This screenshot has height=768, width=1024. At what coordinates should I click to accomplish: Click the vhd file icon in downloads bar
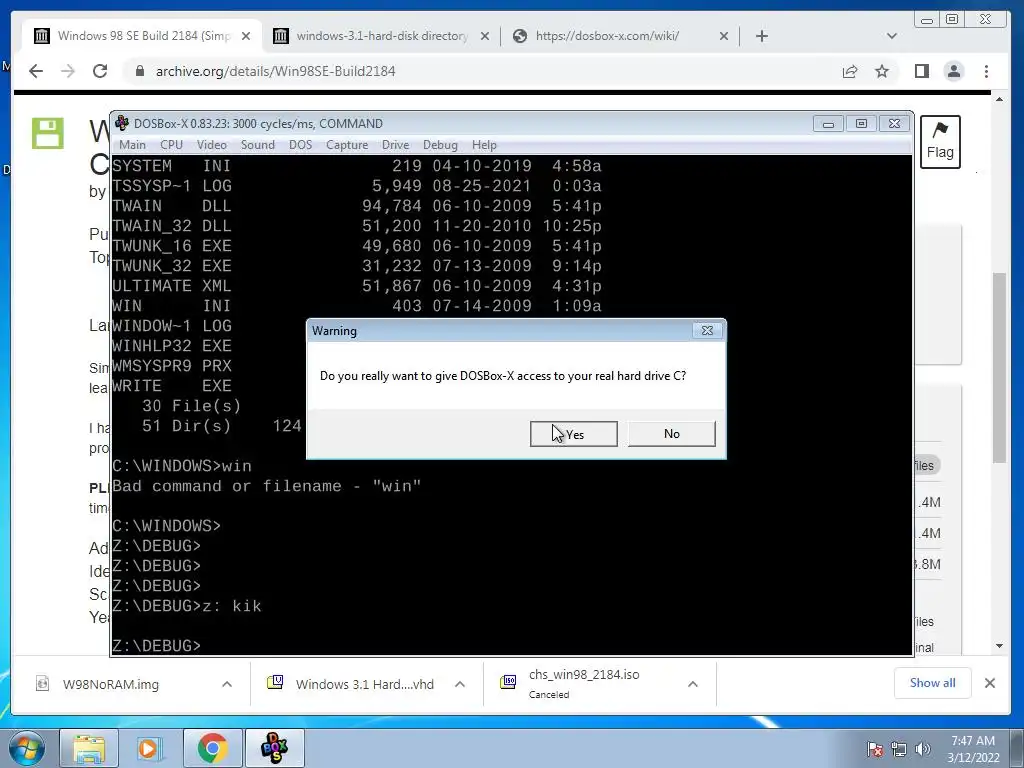click(275, 682)
